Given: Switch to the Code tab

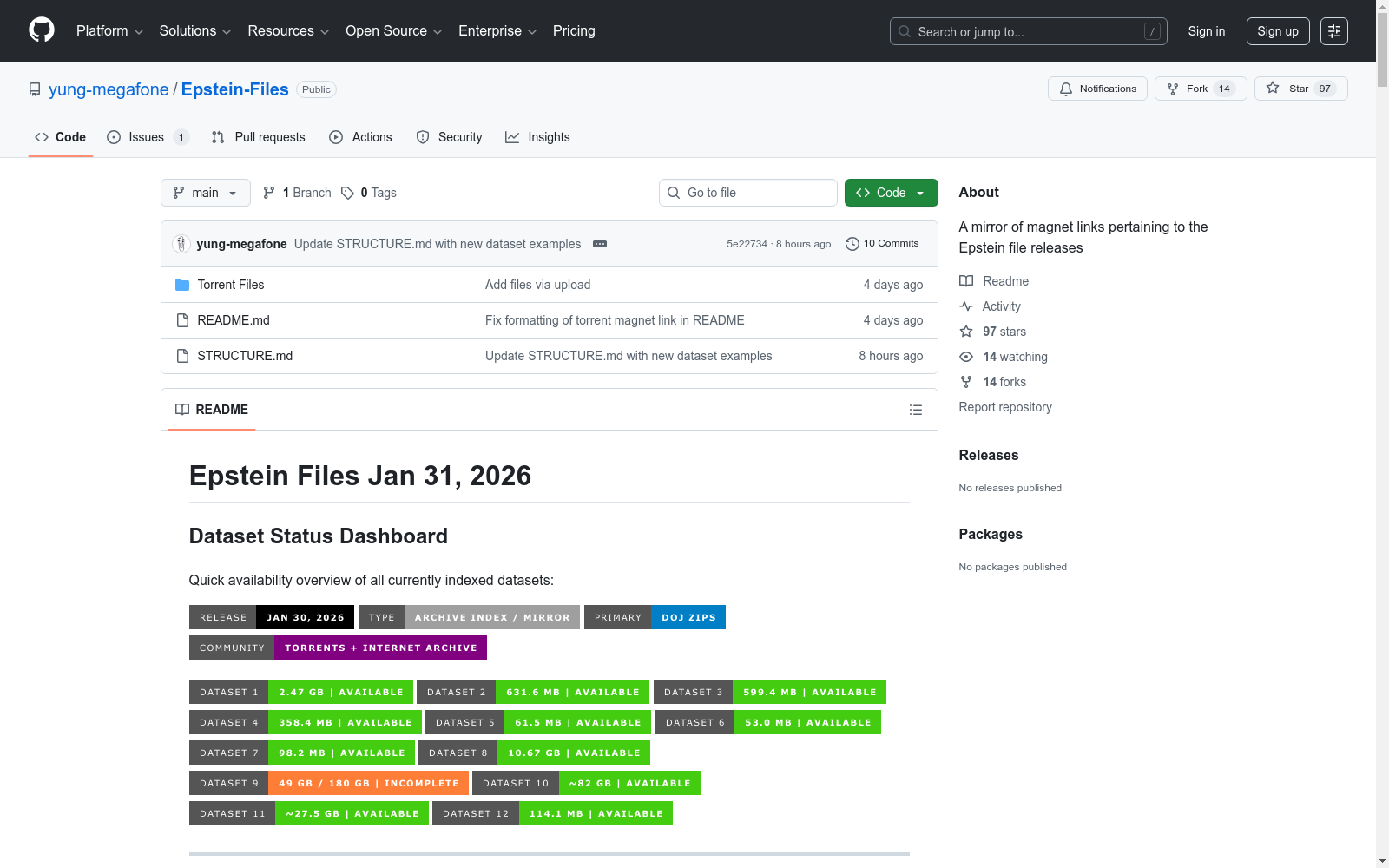Looking at the screenshot, I should click(x=61, y=137).
